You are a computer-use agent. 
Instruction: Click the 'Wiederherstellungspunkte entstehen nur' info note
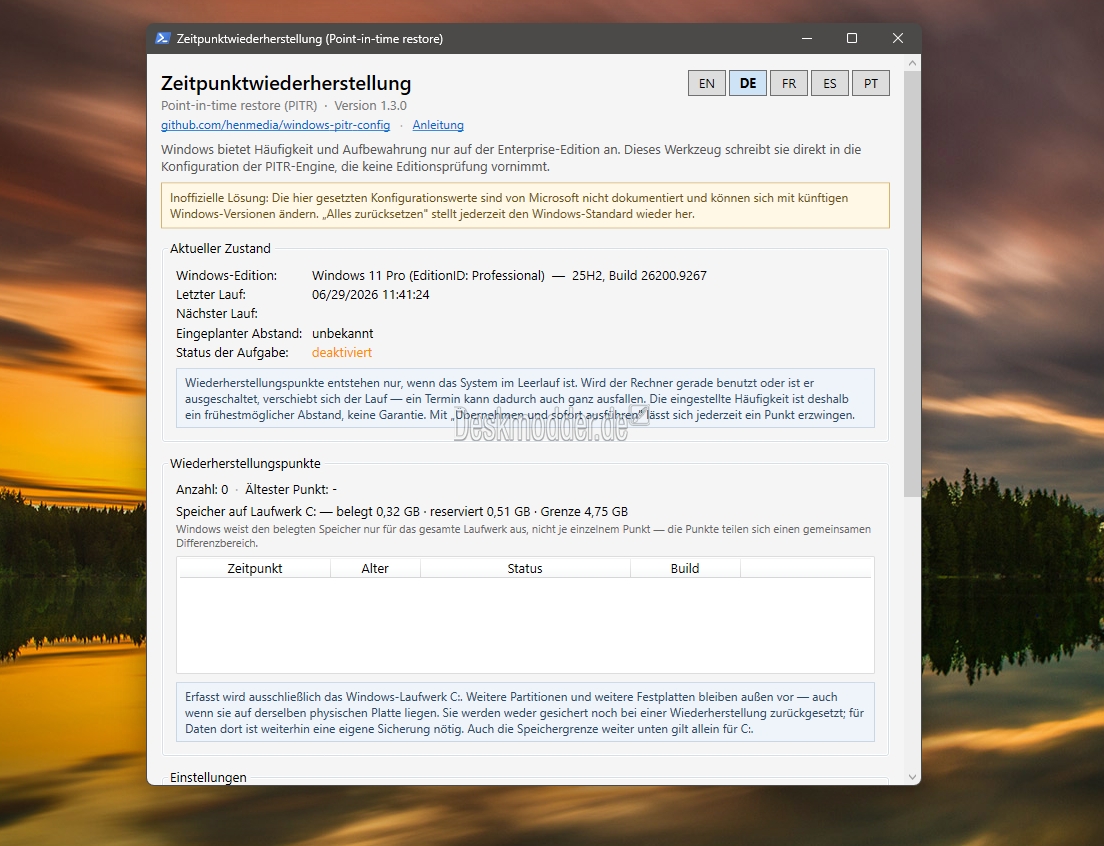tap(525, 398)
